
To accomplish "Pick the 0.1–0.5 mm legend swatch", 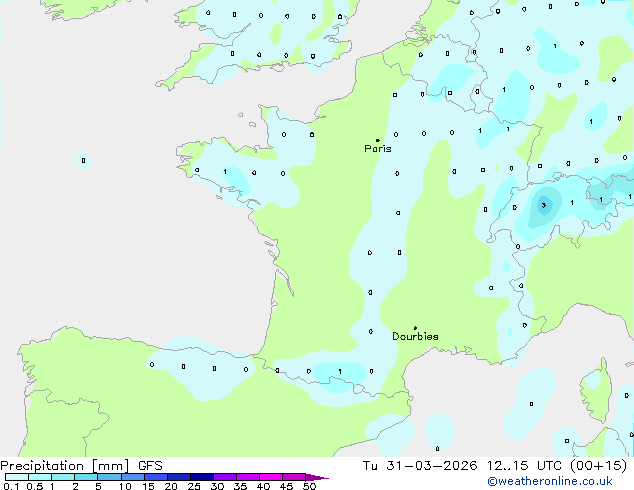I will [x=17, y=477].
